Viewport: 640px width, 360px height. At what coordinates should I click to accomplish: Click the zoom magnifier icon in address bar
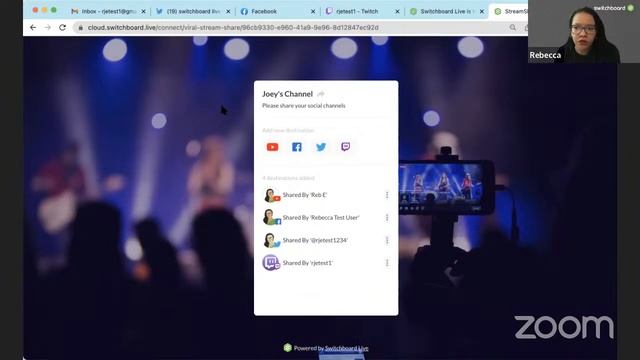[513, 27]
